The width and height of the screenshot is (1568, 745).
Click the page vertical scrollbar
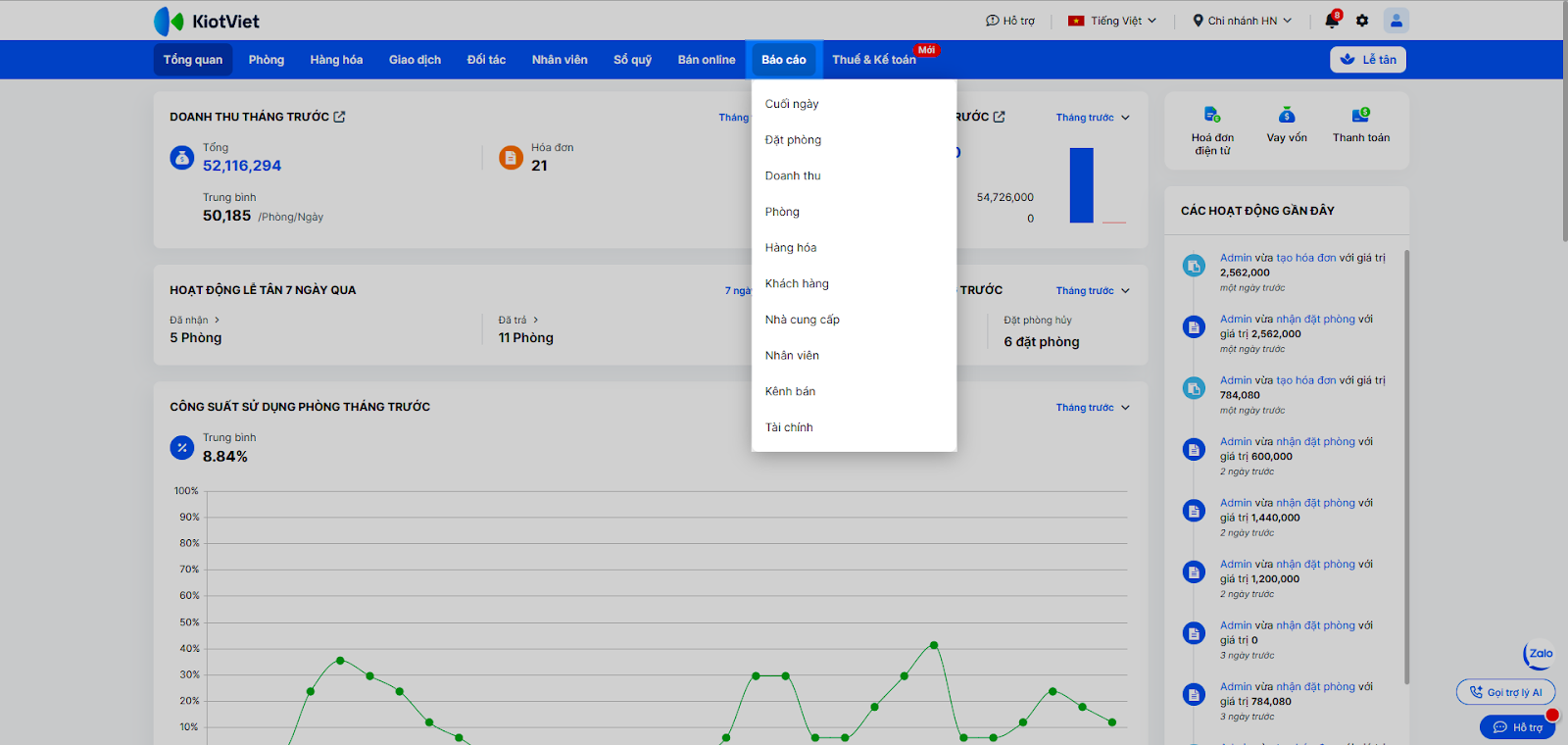pyautogui.click(x=1564, y=123)
